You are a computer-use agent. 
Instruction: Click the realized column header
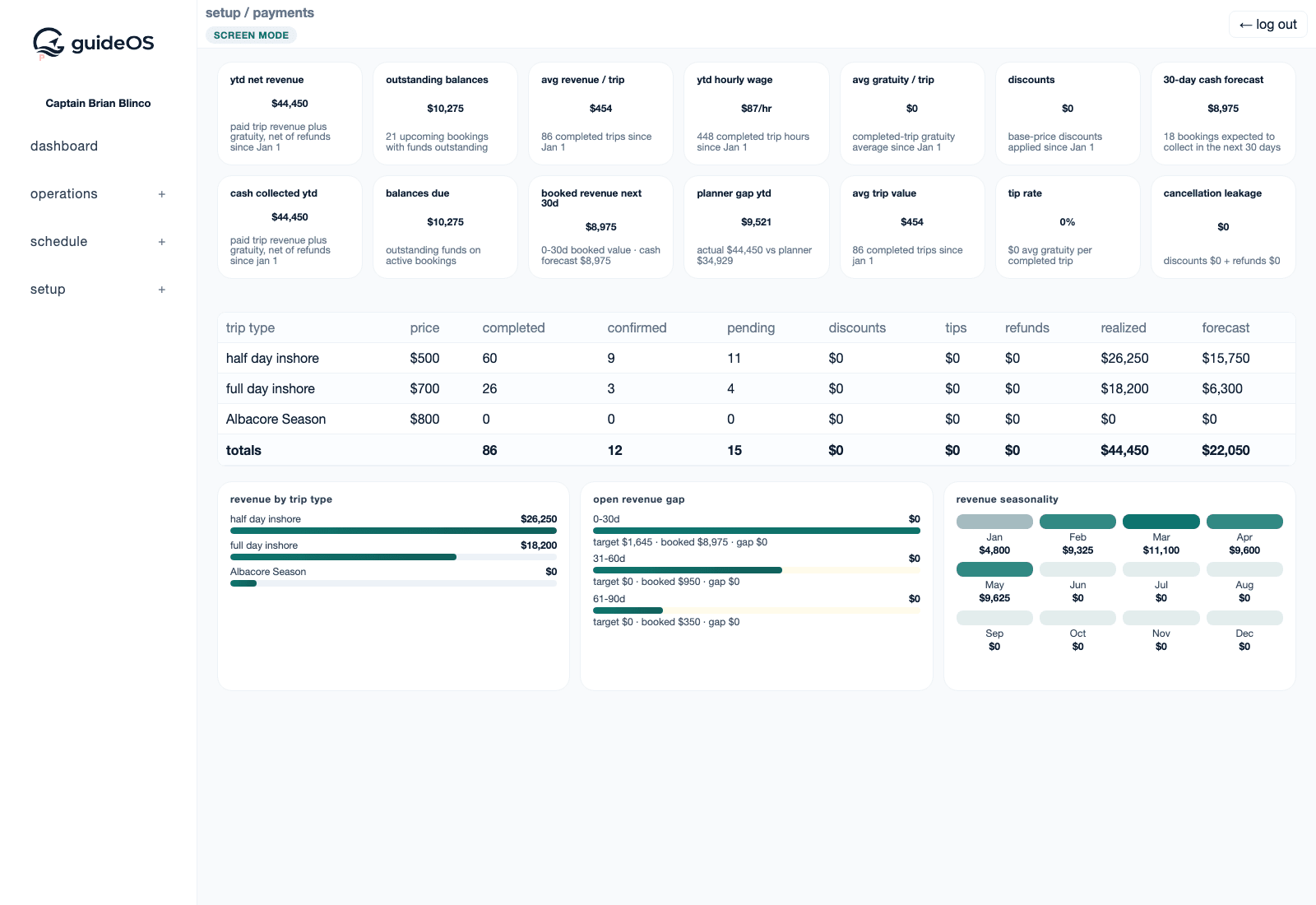(1124, 327)
